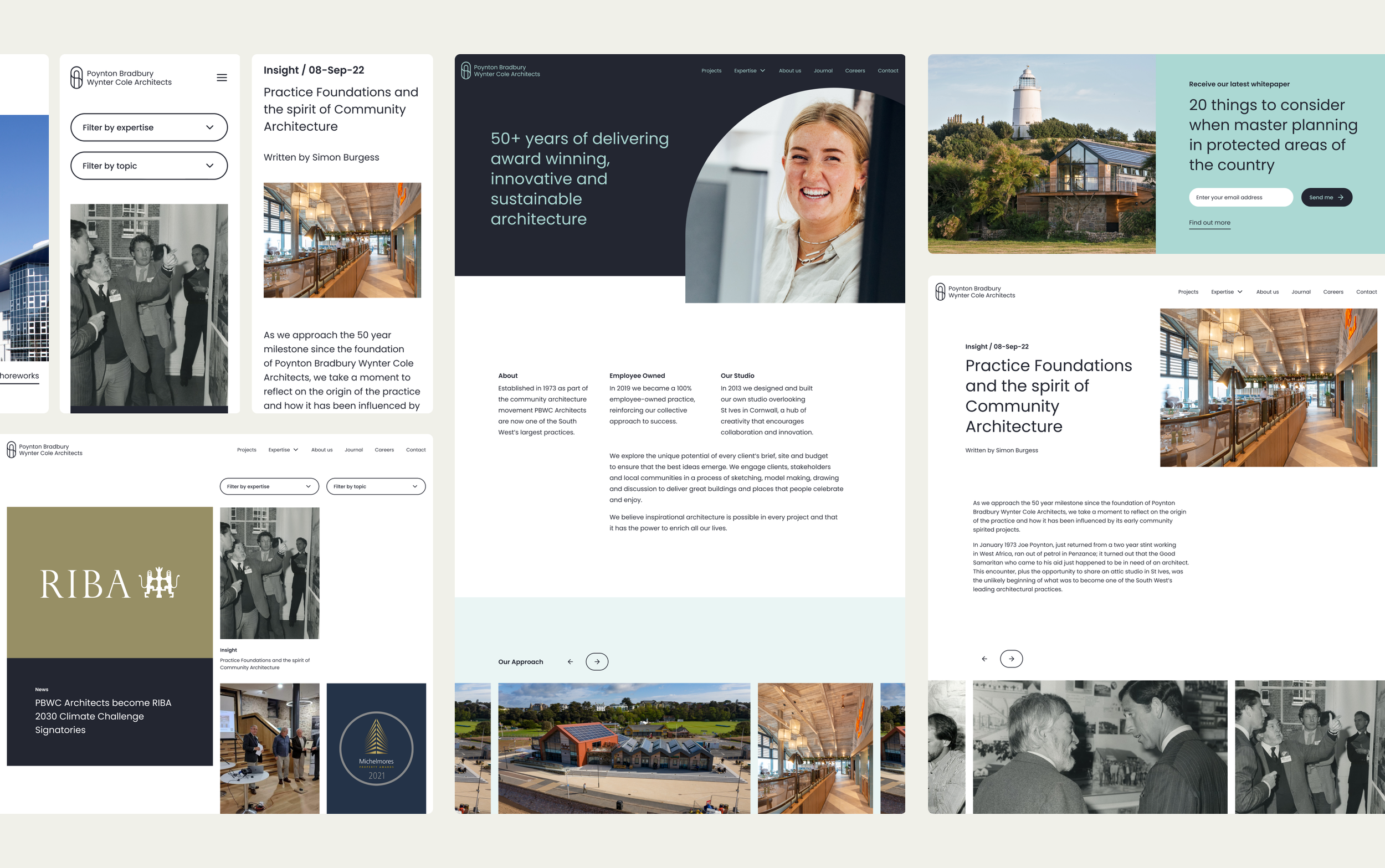Click logo icon in dark hero header
The height and width of the screenshot is (868, 1385).
[465, 70]
